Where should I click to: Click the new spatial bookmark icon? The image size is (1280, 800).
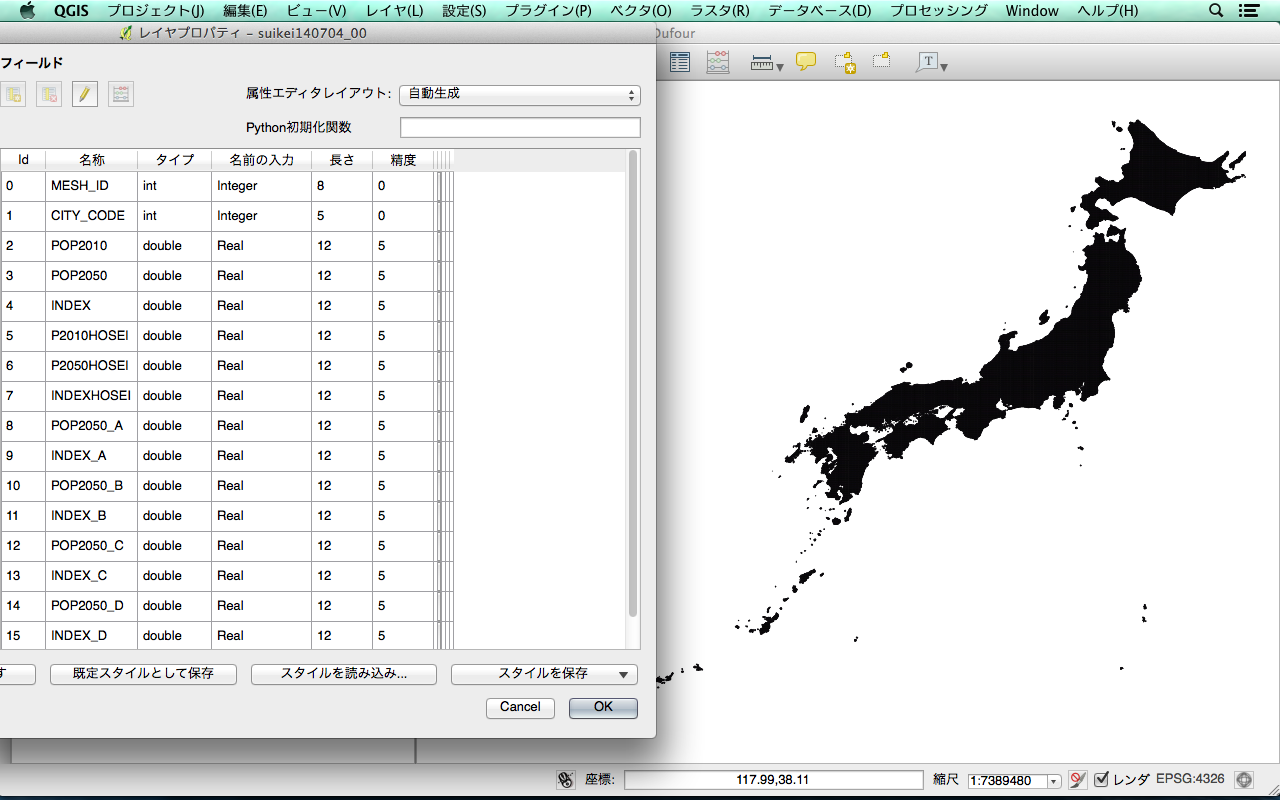point(845,62)
